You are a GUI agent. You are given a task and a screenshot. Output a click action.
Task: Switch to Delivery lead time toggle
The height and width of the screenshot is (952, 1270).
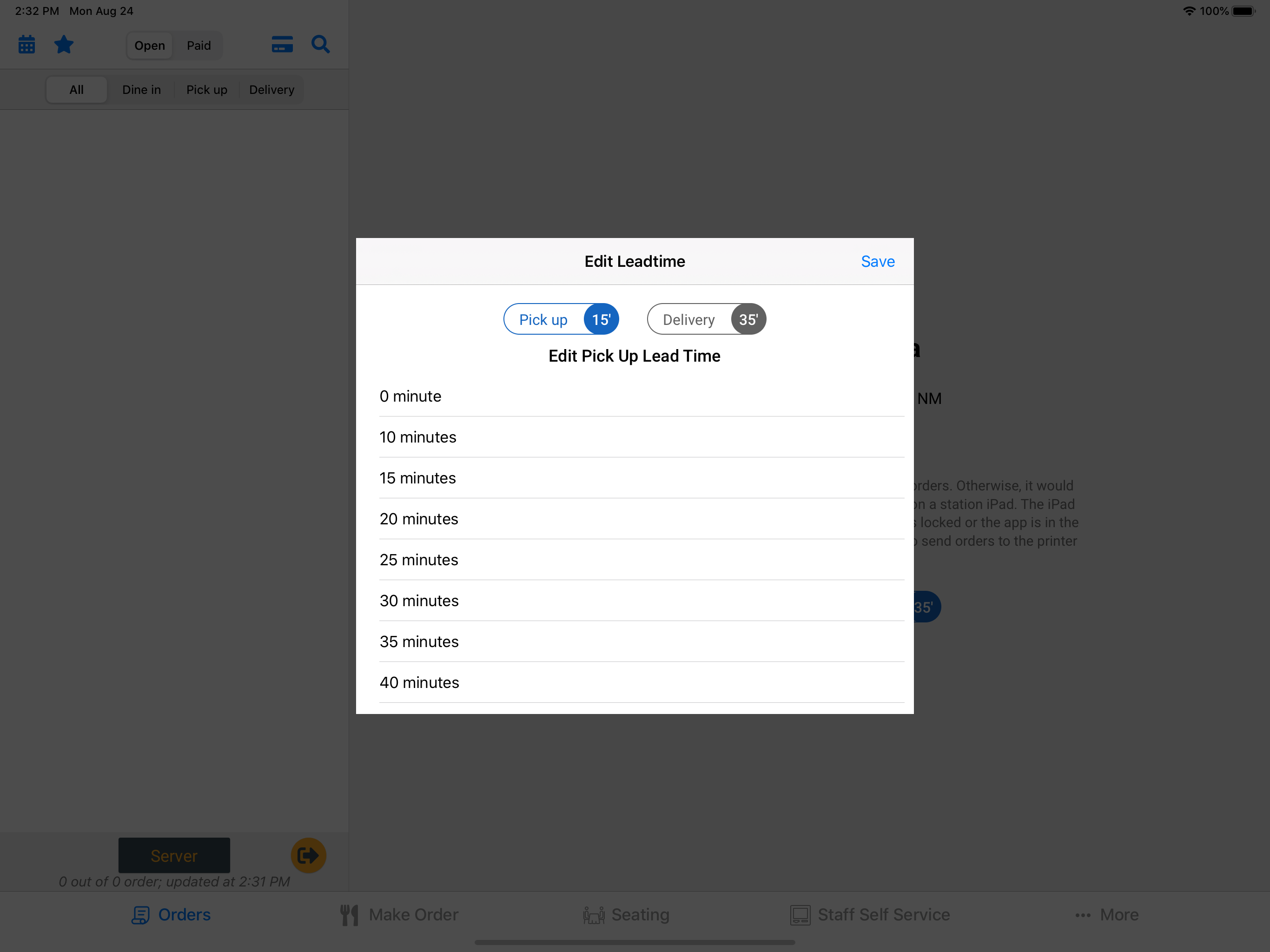pos(706,319)
